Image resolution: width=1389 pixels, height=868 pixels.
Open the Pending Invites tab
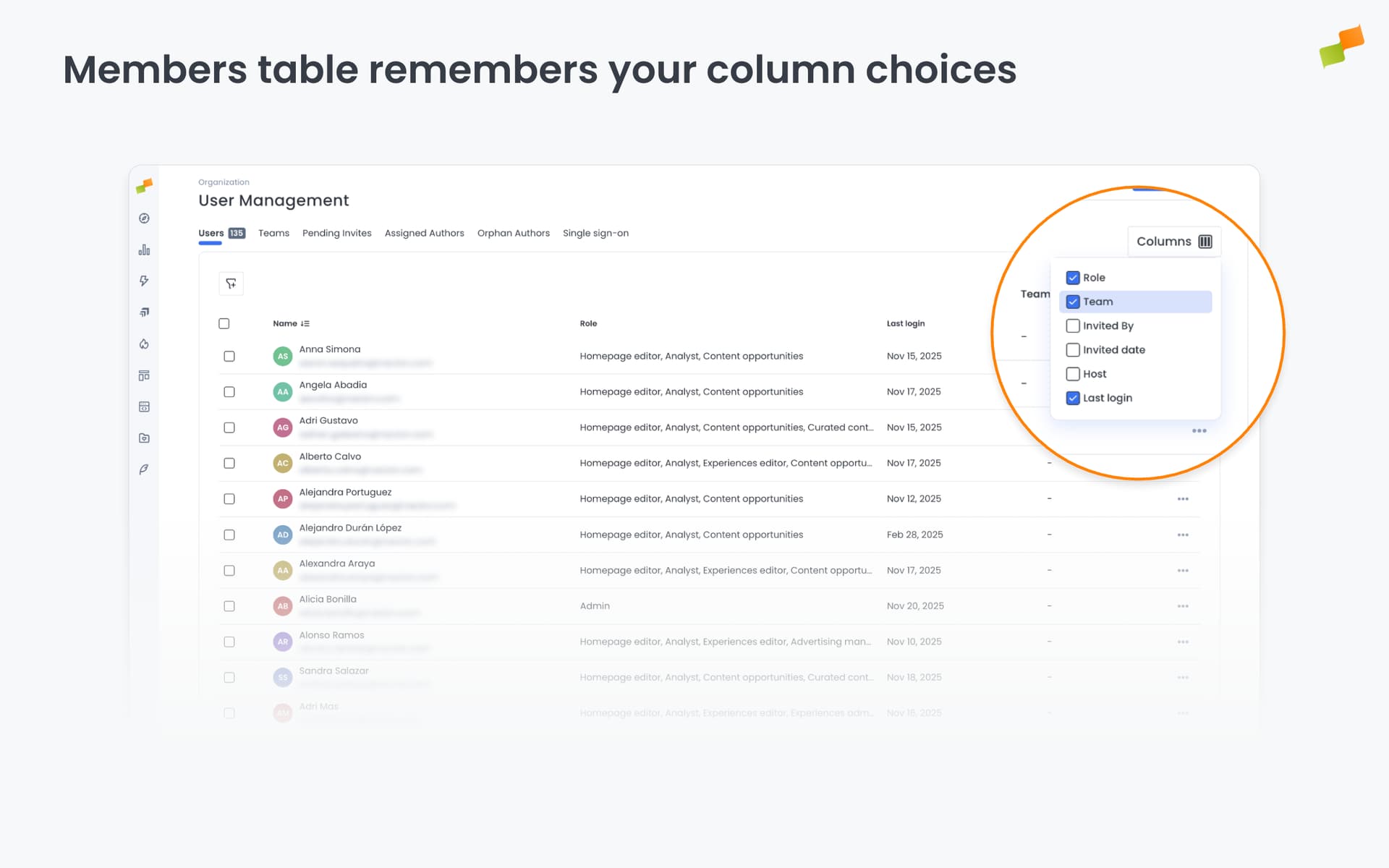pyautogui.click(x=336, y=233)
